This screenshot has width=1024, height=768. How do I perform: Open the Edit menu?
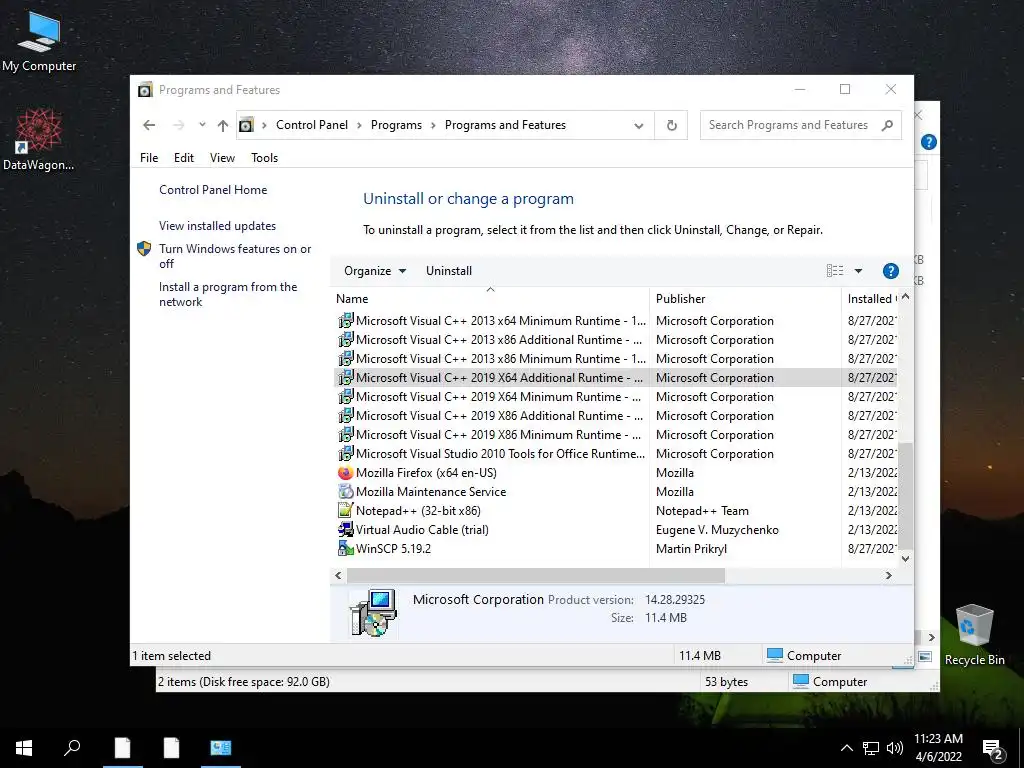point(184,158)
